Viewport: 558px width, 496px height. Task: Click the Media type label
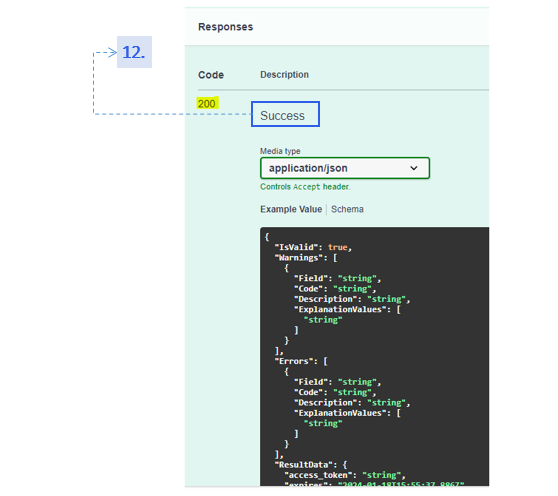pos(280,151)
